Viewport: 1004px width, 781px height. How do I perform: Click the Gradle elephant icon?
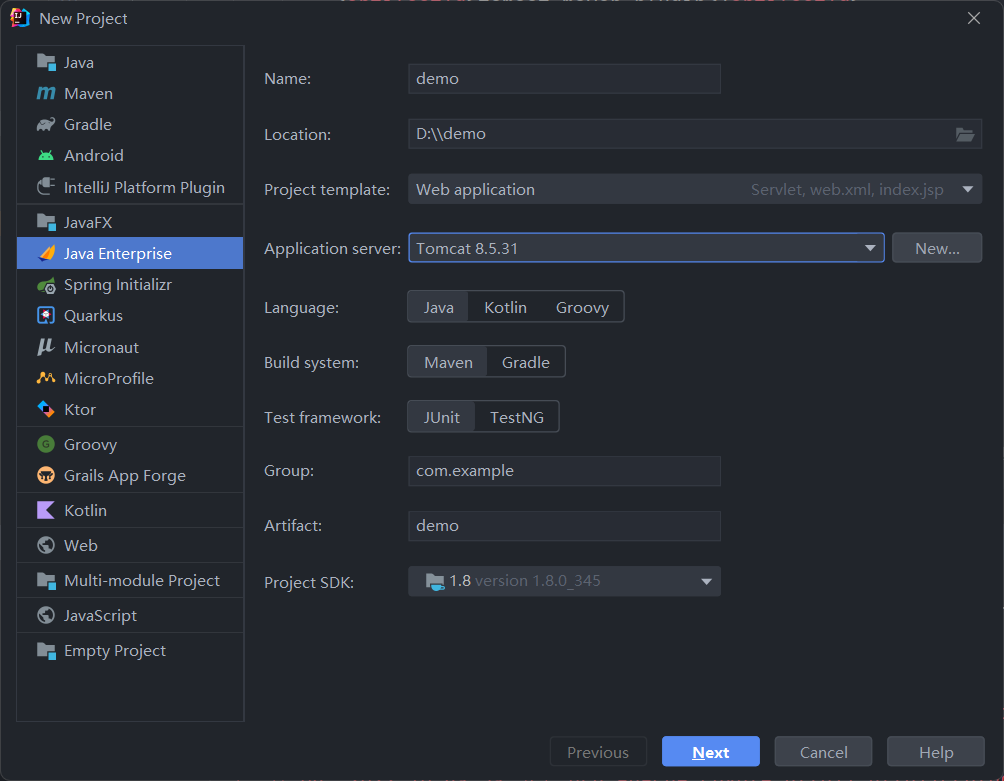tap(46, 125)
